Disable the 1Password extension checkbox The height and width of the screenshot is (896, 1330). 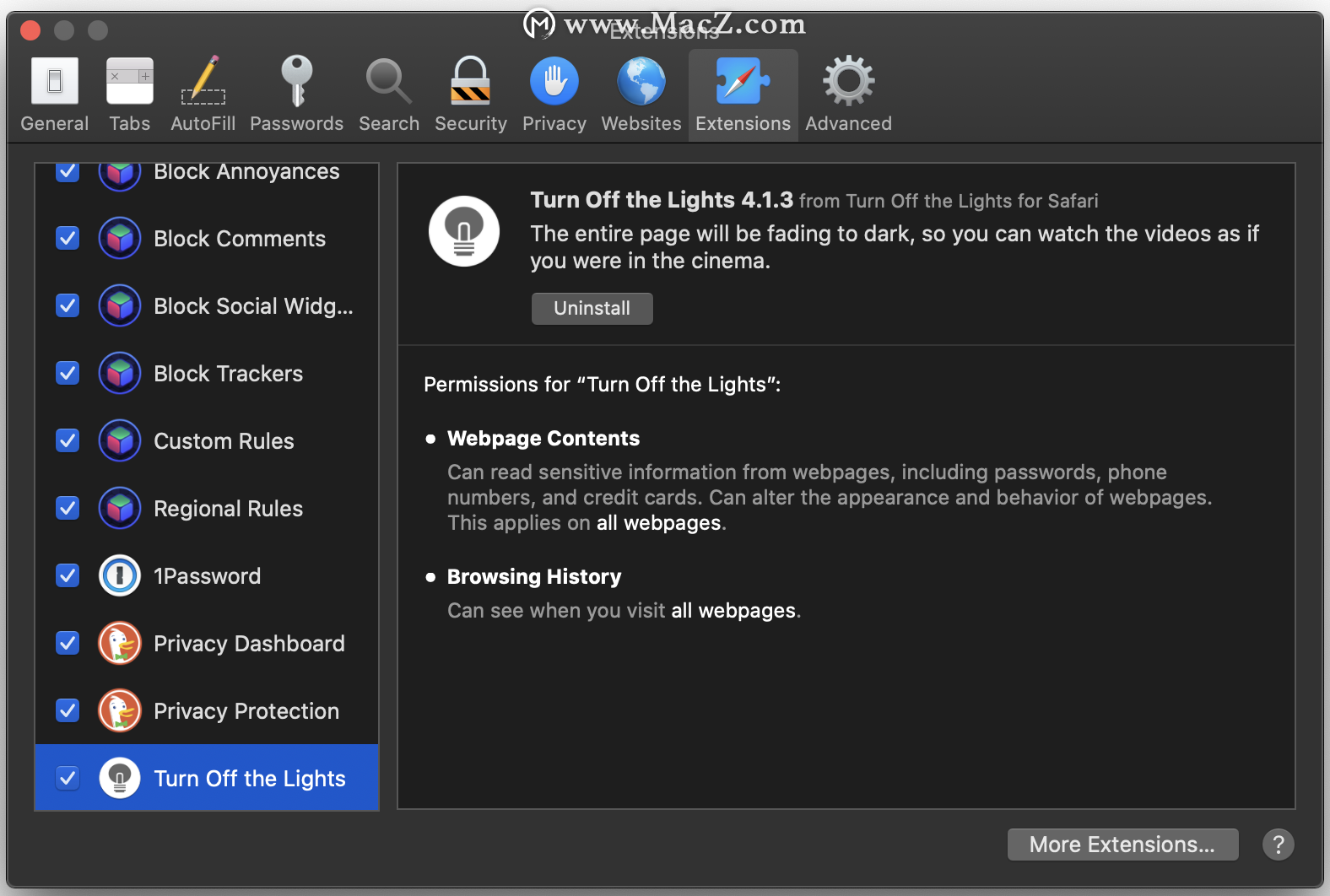(x=68, y=576)
